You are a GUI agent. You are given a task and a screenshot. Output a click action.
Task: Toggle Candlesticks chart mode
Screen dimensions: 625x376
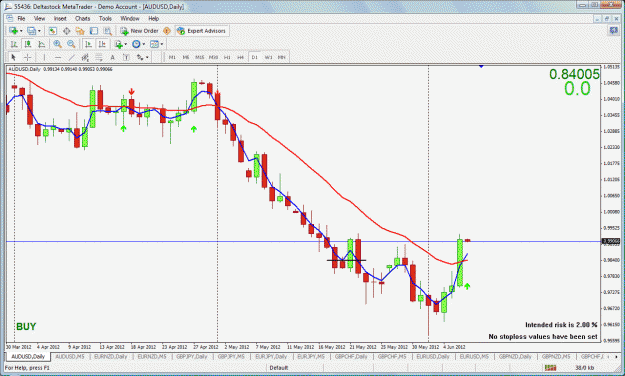tap(28, 44)
